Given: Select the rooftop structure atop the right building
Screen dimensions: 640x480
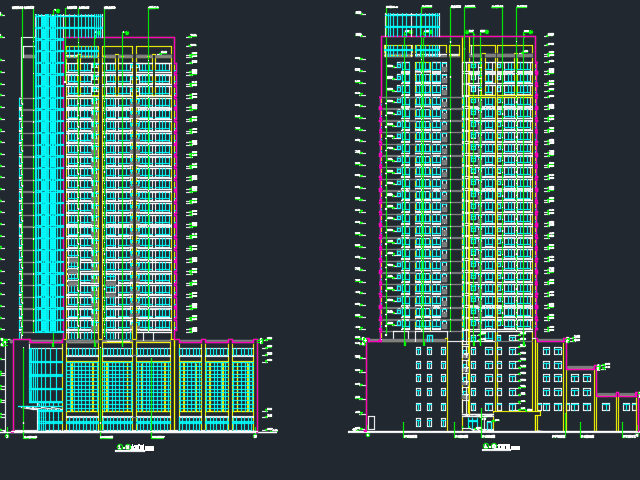Looking at the screenshot, I should pos(412,23).
